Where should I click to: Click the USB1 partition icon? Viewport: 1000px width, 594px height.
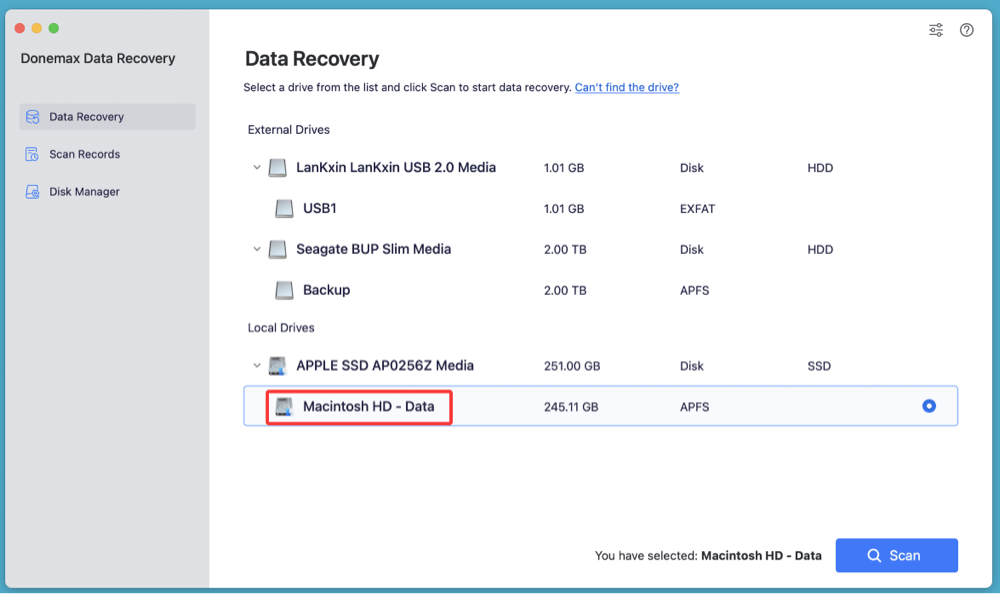coord(283,209)
